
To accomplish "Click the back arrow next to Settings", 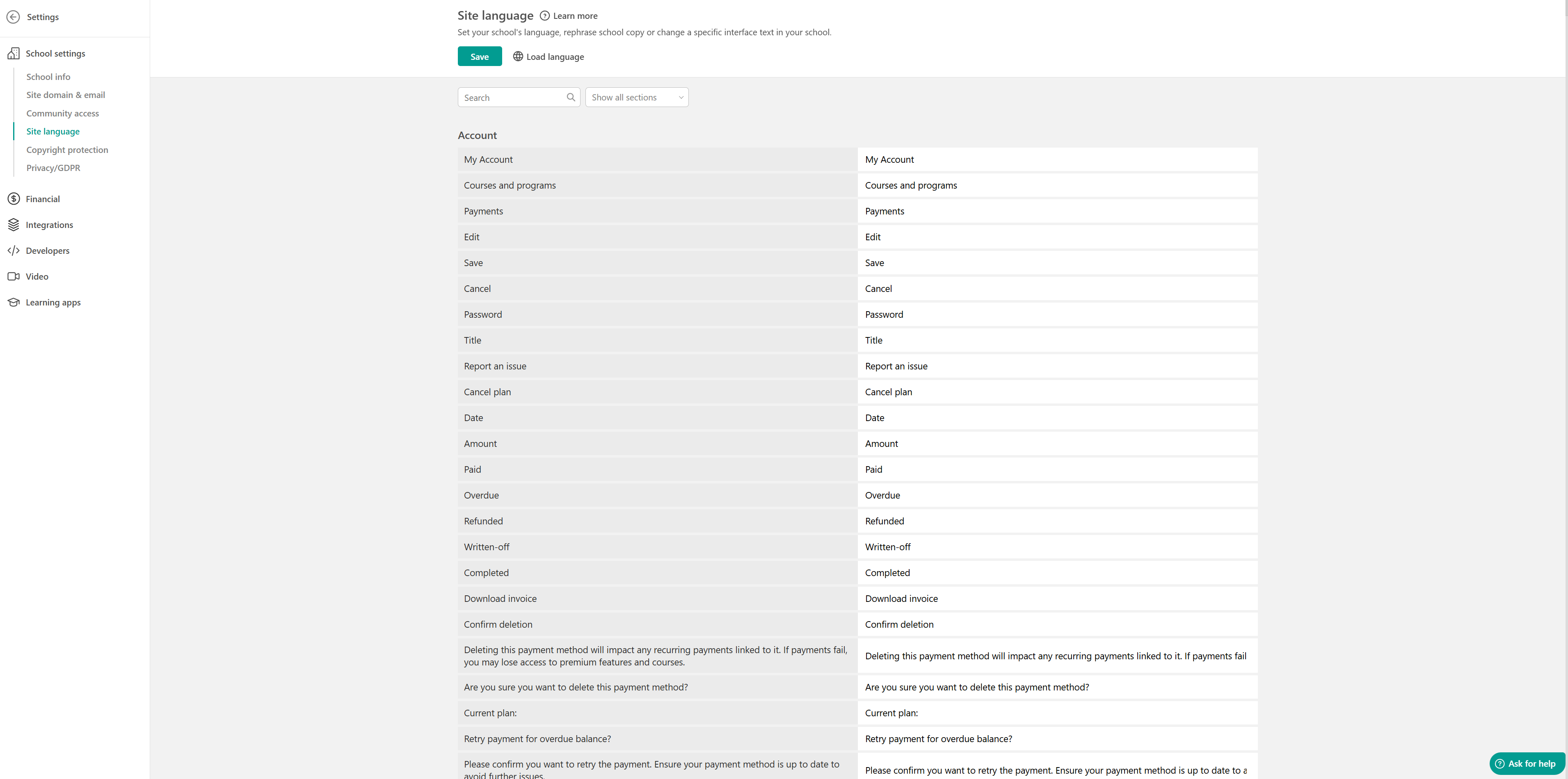I will coord(13,17).
